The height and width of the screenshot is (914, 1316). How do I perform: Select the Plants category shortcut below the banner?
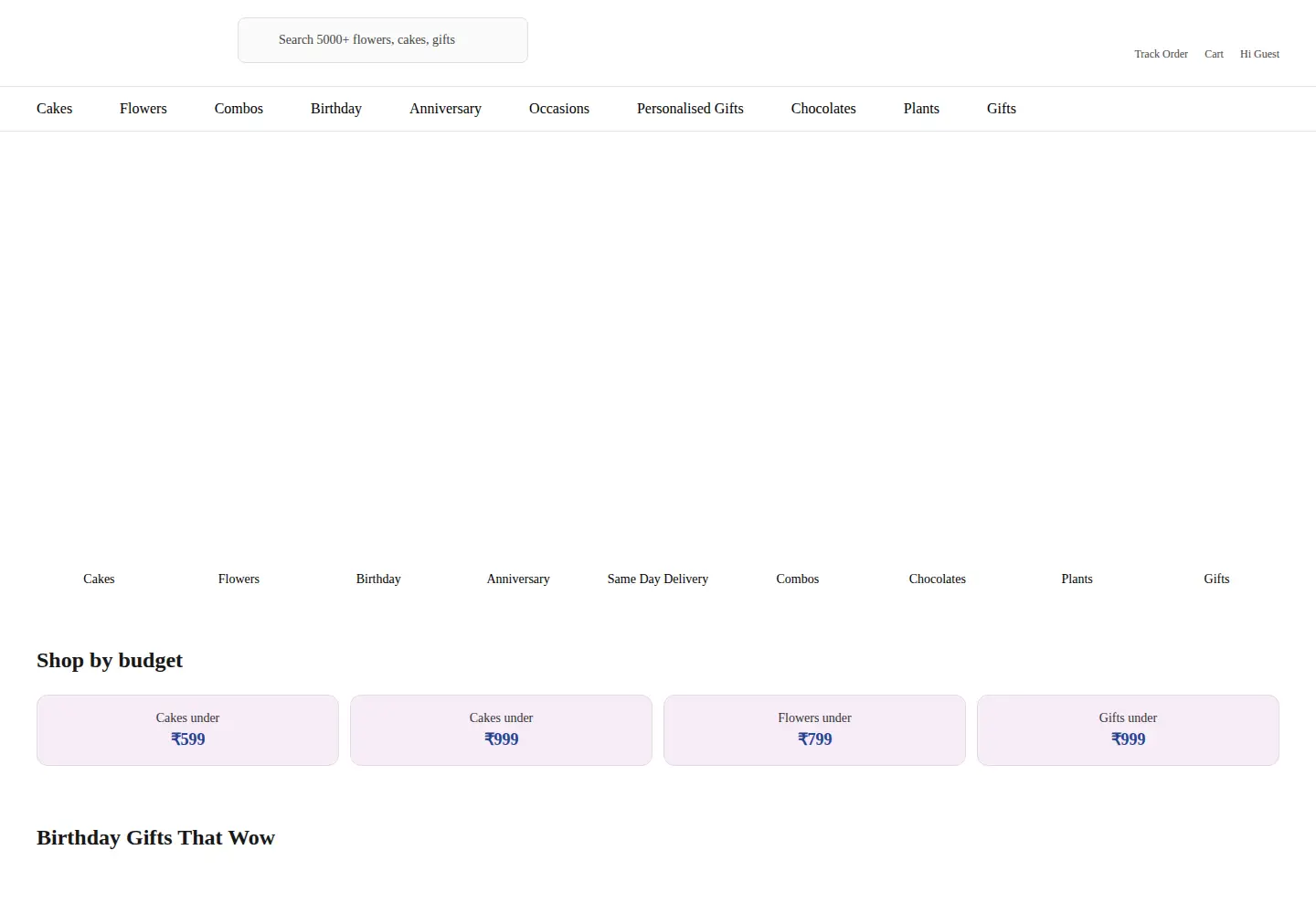tap(1077, 579)
